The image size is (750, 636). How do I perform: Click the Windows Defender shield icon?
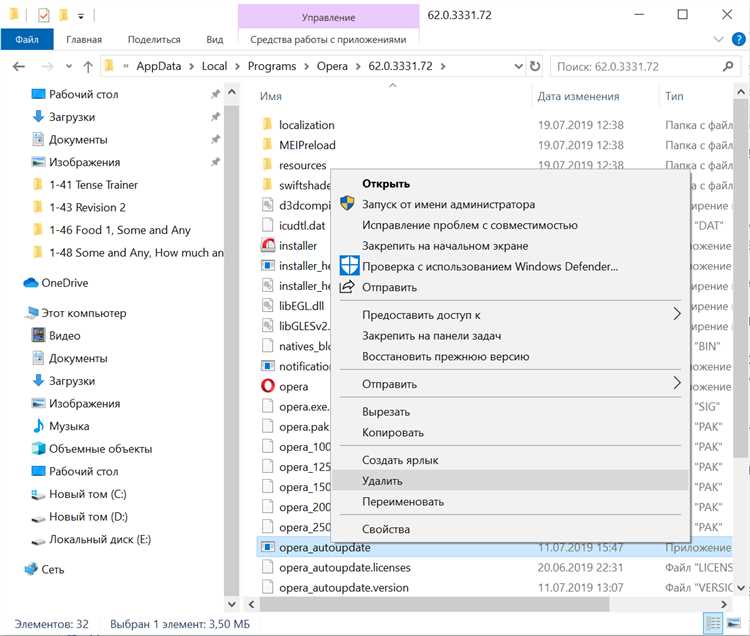point(349,265)
